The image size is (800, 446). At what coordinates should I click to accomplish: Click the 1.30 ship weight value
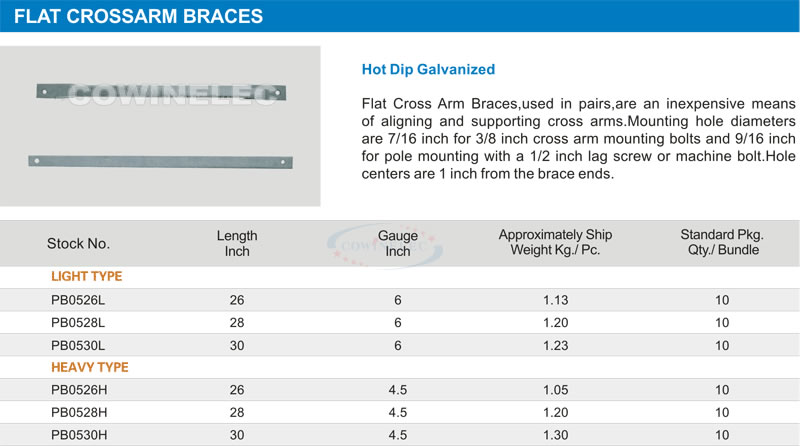[x=555, y=435]
